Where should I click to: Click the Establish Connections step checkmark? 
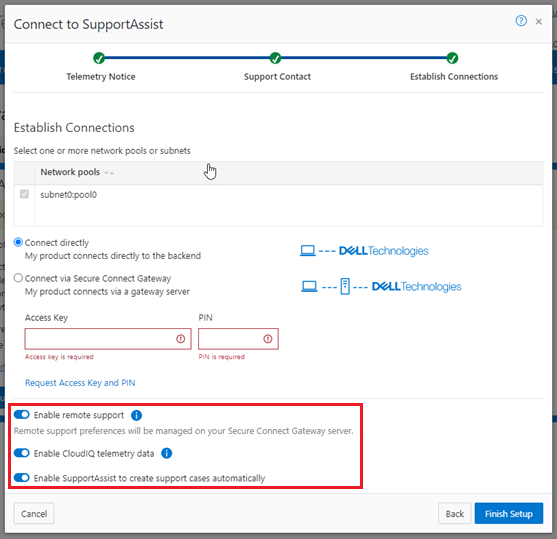click(452, 58)
